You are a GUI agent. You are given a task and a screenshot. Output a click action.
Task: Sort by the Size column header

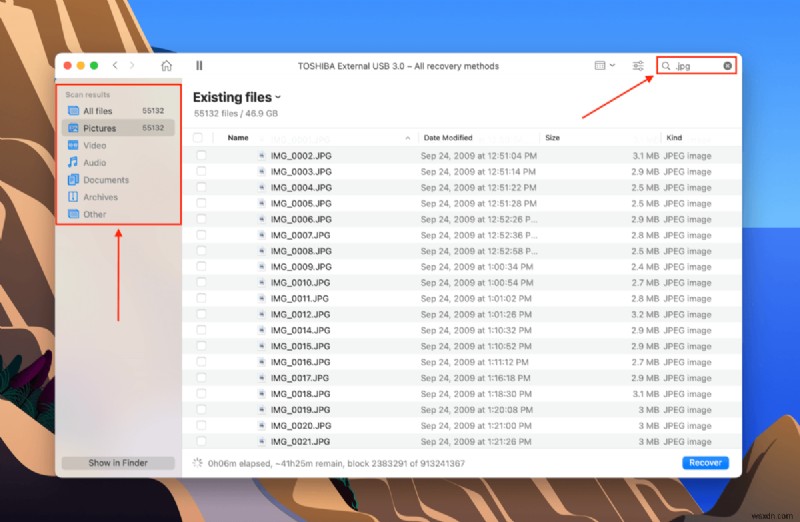[x=552, y=138]
